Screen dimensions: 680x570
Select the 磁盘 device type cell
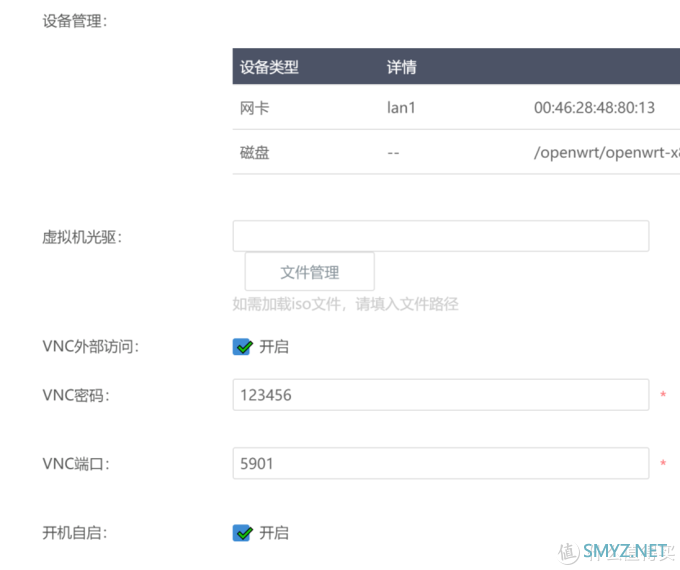tap(255, 154)
